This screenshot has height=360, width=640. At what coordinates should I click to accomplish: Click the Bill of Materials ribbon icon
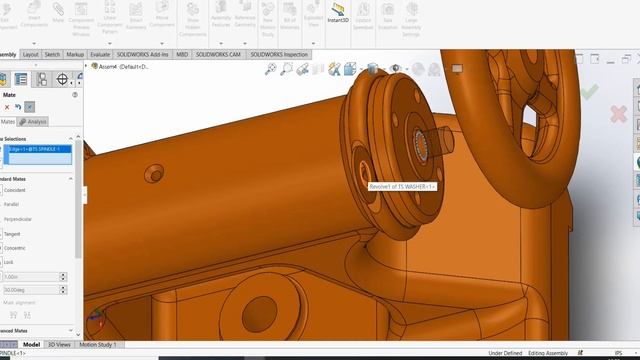point(289,16)
